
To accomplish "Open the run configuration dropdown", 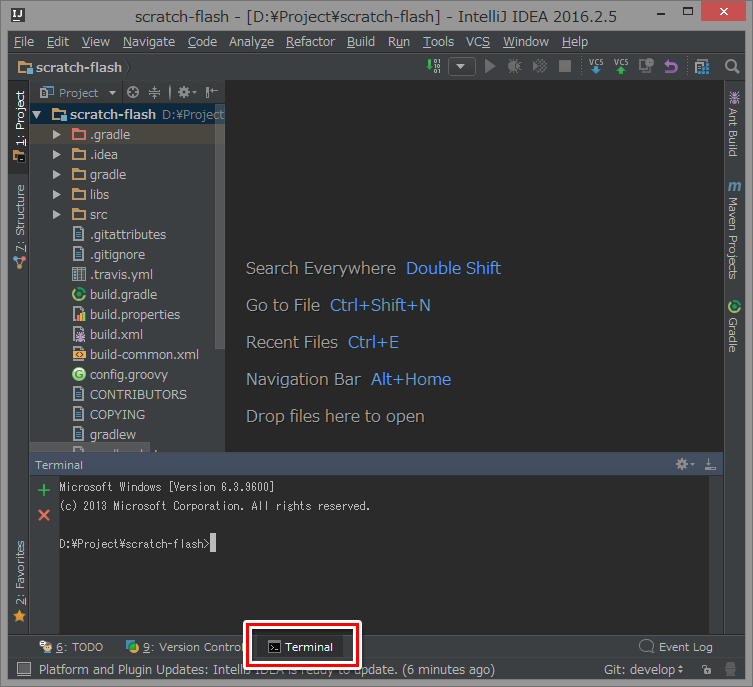I will coord(462,66).
